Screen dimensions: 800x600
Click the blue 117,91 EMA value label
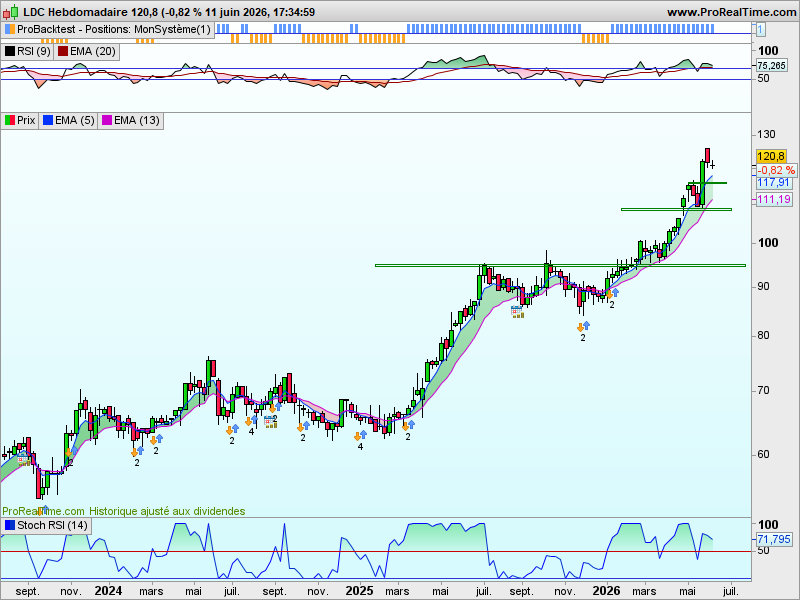pyautogui.click(x=773, y=182)
